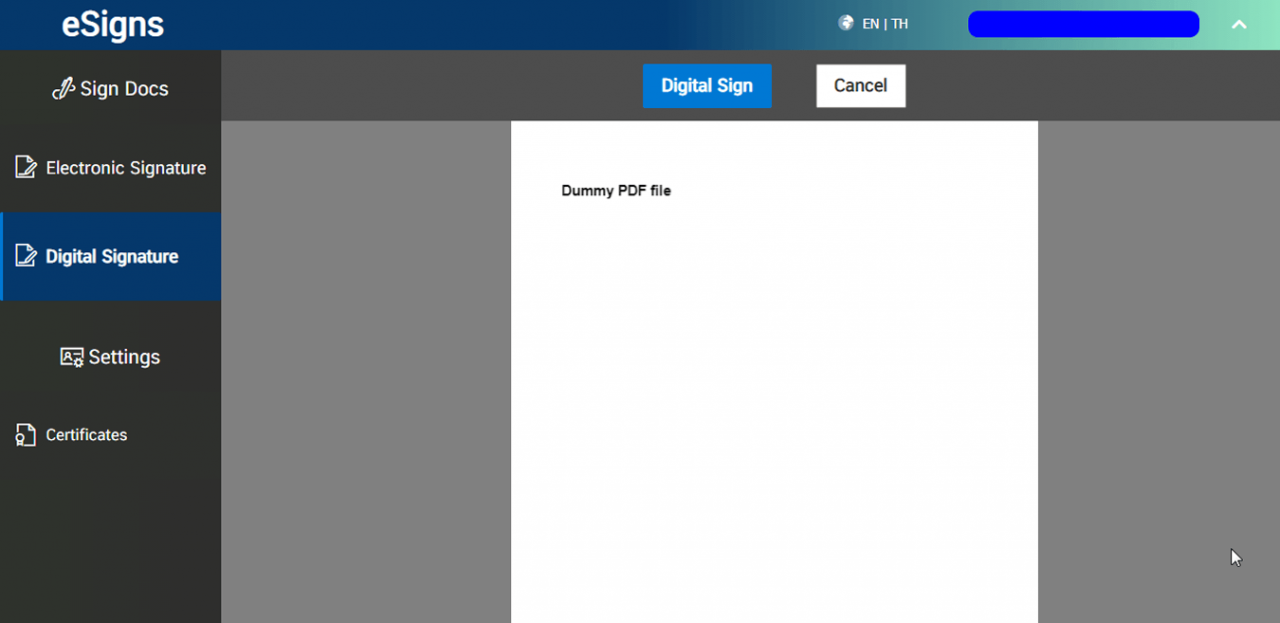Image resolution: width=1280 pixels, height=623 pixels.
Task: Click the Digital Sign button
Action: [x=707, y=86]
